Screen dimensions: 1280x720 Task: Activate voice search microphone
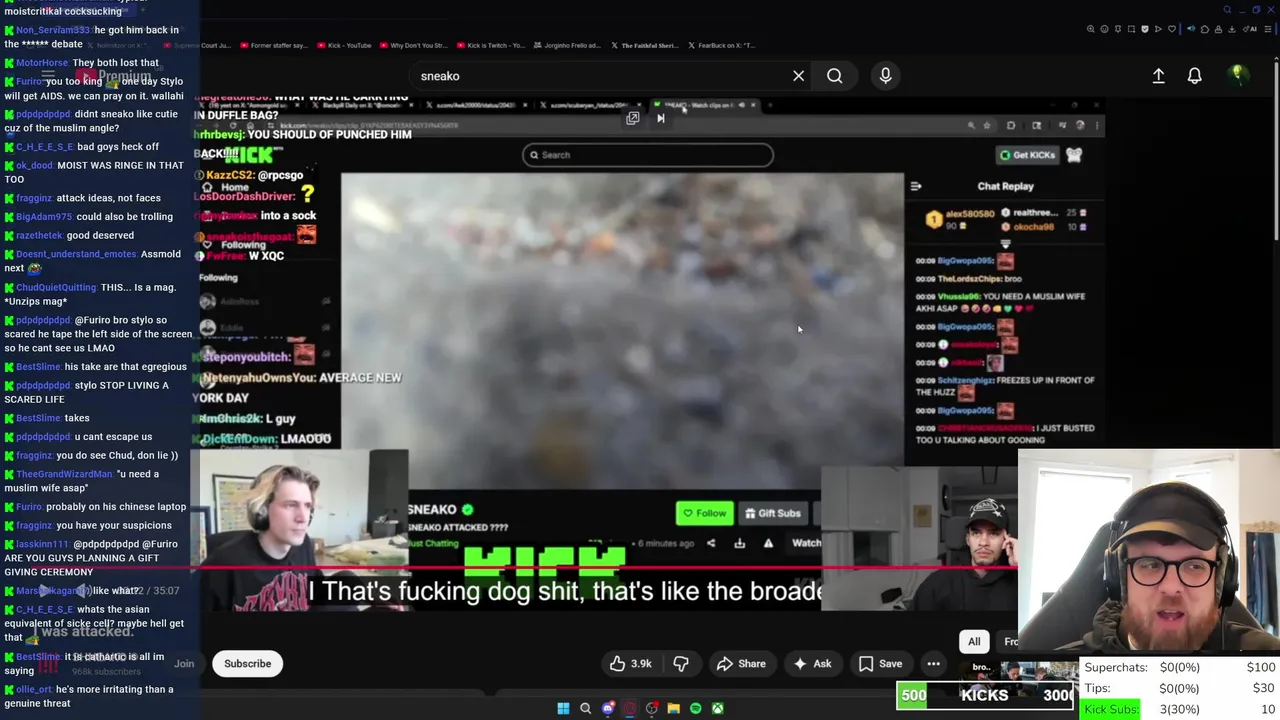[x=885, y=76]
